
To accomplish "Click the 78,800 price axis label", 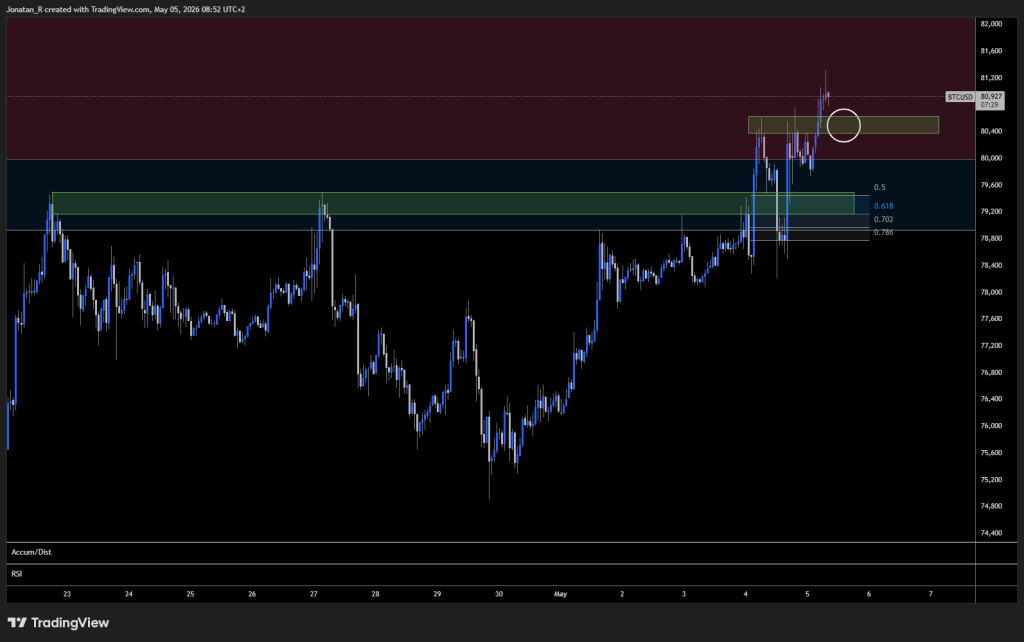I will (991, 238).
